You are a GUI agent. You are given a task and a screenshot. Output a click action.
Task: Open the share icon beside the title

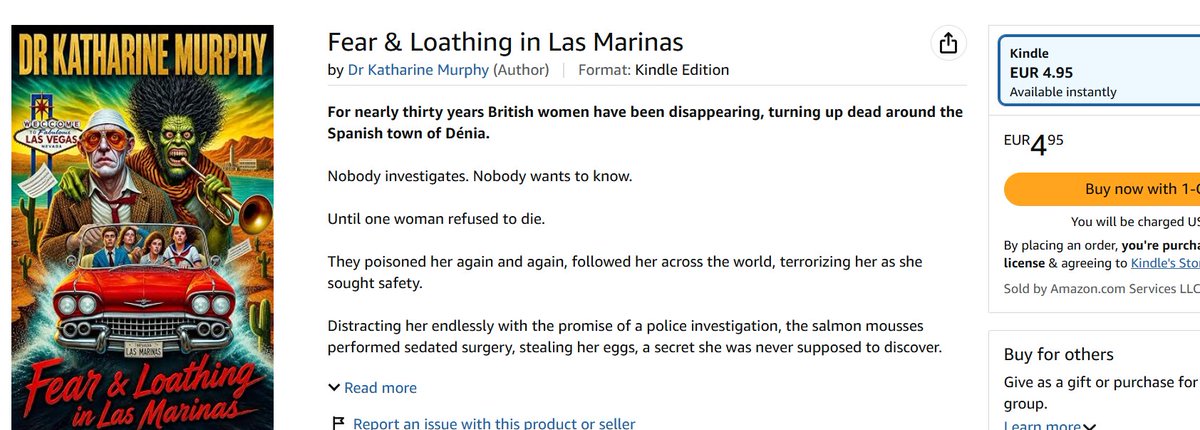click(948, 43)
